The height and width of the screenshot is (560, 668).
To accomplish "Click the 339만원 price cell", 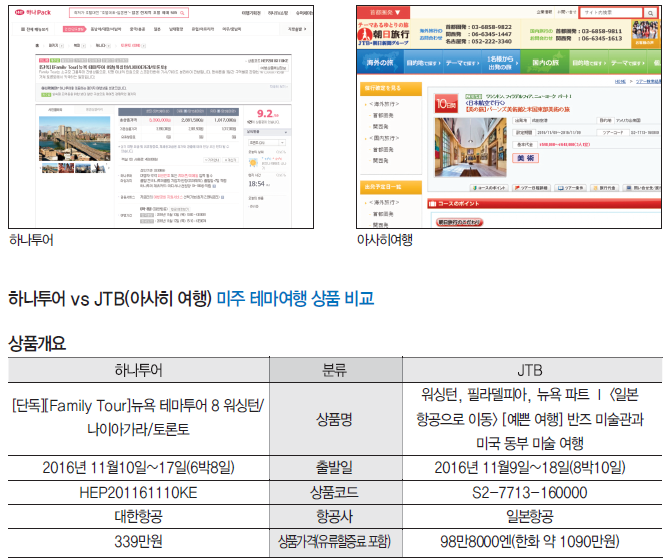I will pyautogui.click(x=138, y=541).
